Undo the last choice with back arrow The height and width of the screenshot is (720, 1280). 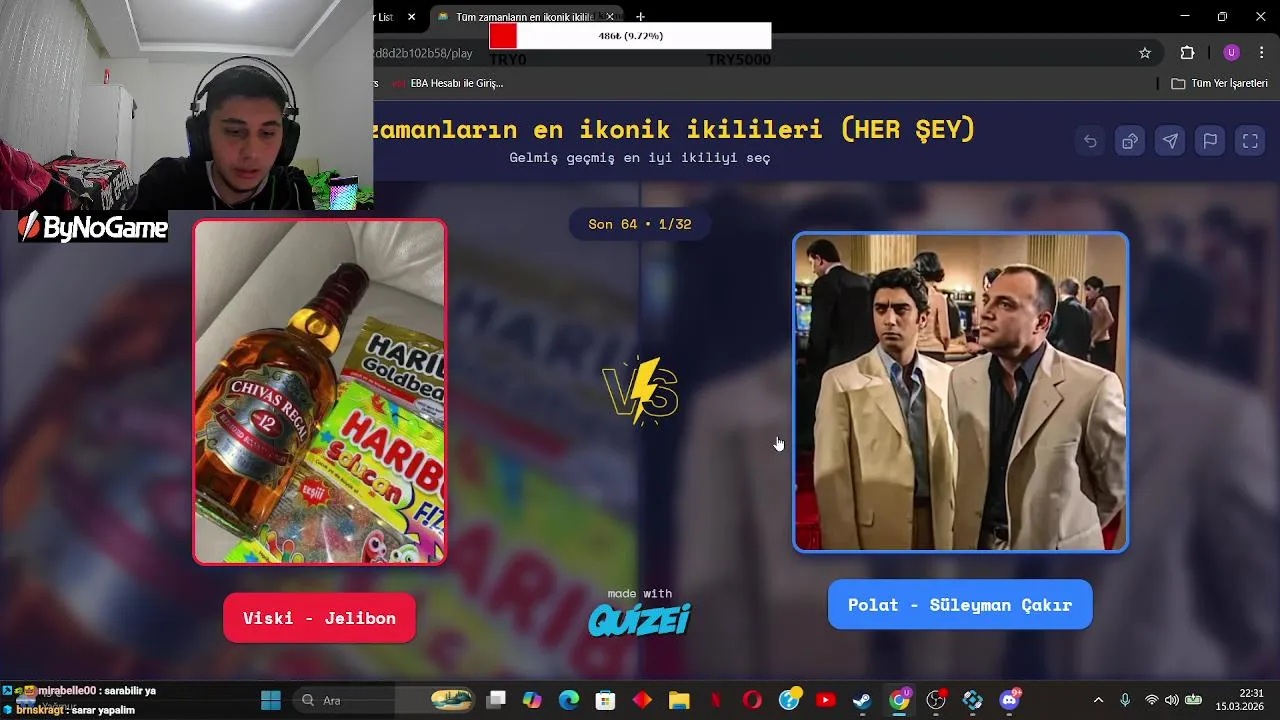[x=1090, y=141]
